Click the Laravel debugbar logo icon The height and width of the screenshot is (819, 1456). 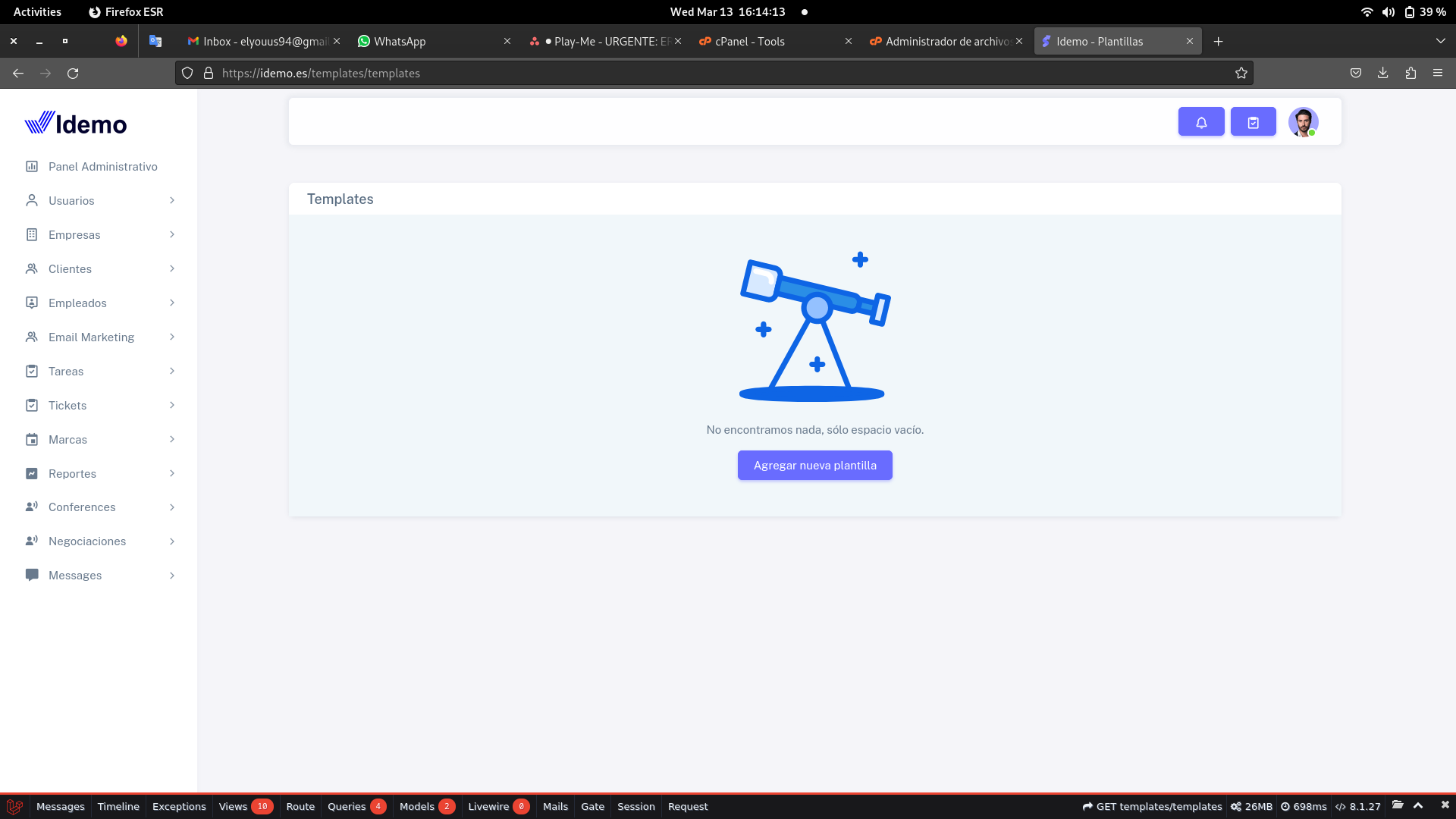pyautogui.click(x=14, y=806)
